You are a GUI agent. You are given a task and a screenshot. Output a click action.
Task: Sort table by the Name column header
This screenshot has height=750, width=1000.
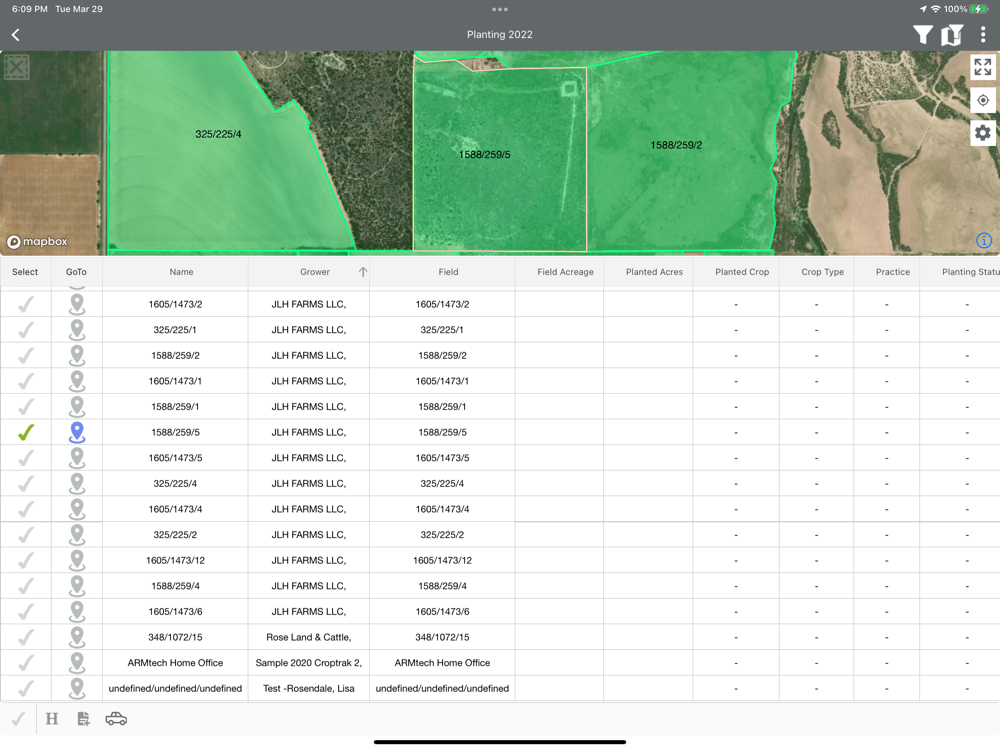(x=181, y=272)
